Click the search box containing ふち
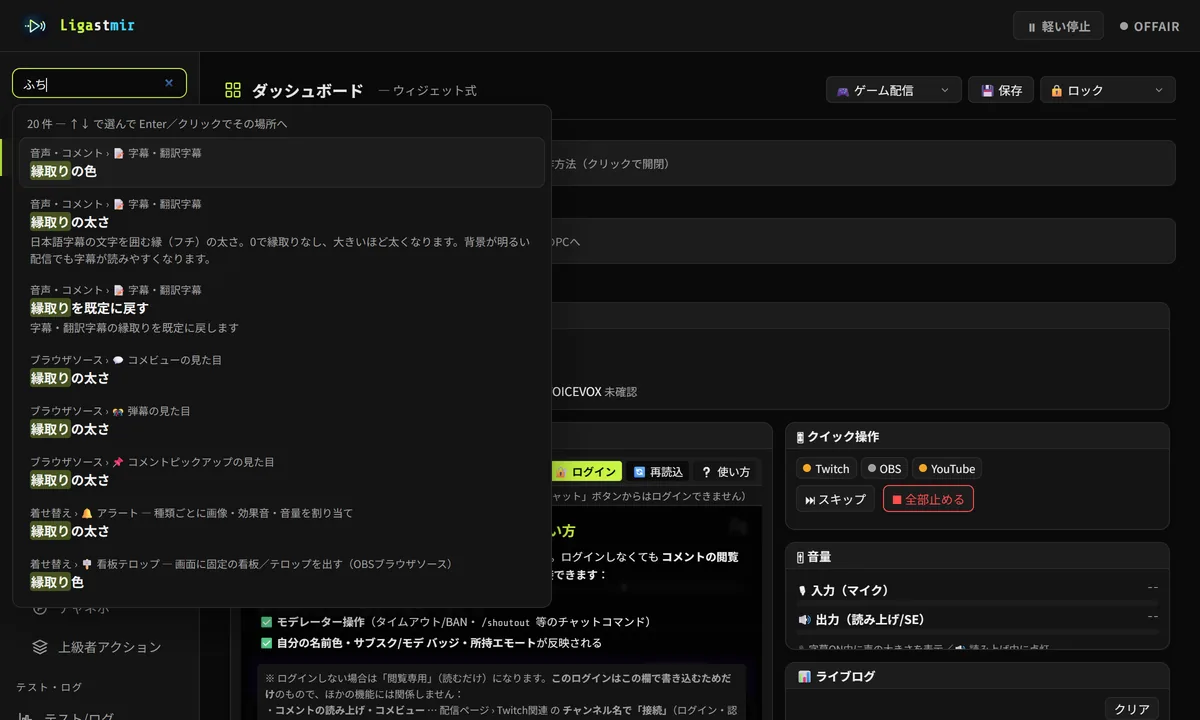 click(99, 83)
